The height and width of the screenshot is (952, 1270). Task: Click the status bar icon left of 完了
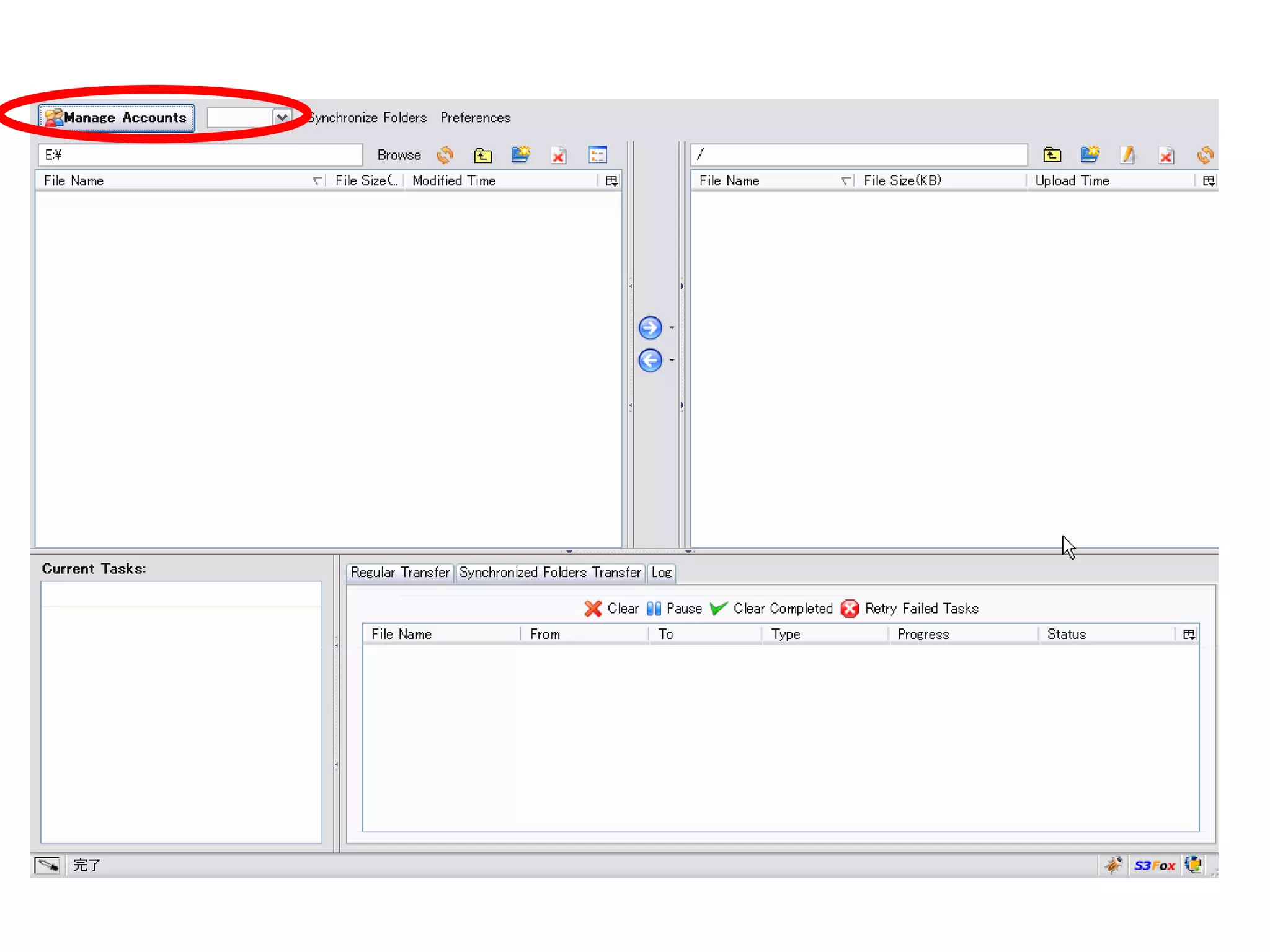coord(47,865)
